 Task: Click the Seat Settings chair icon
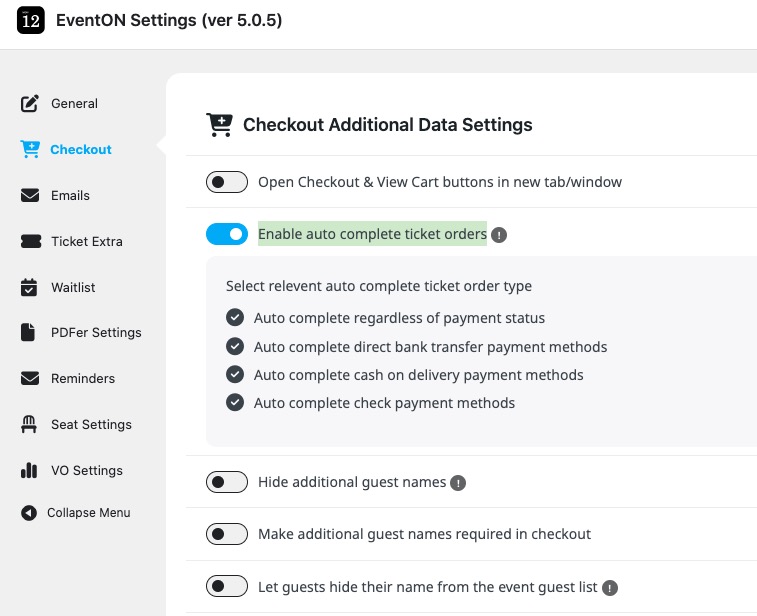[30, 424]
